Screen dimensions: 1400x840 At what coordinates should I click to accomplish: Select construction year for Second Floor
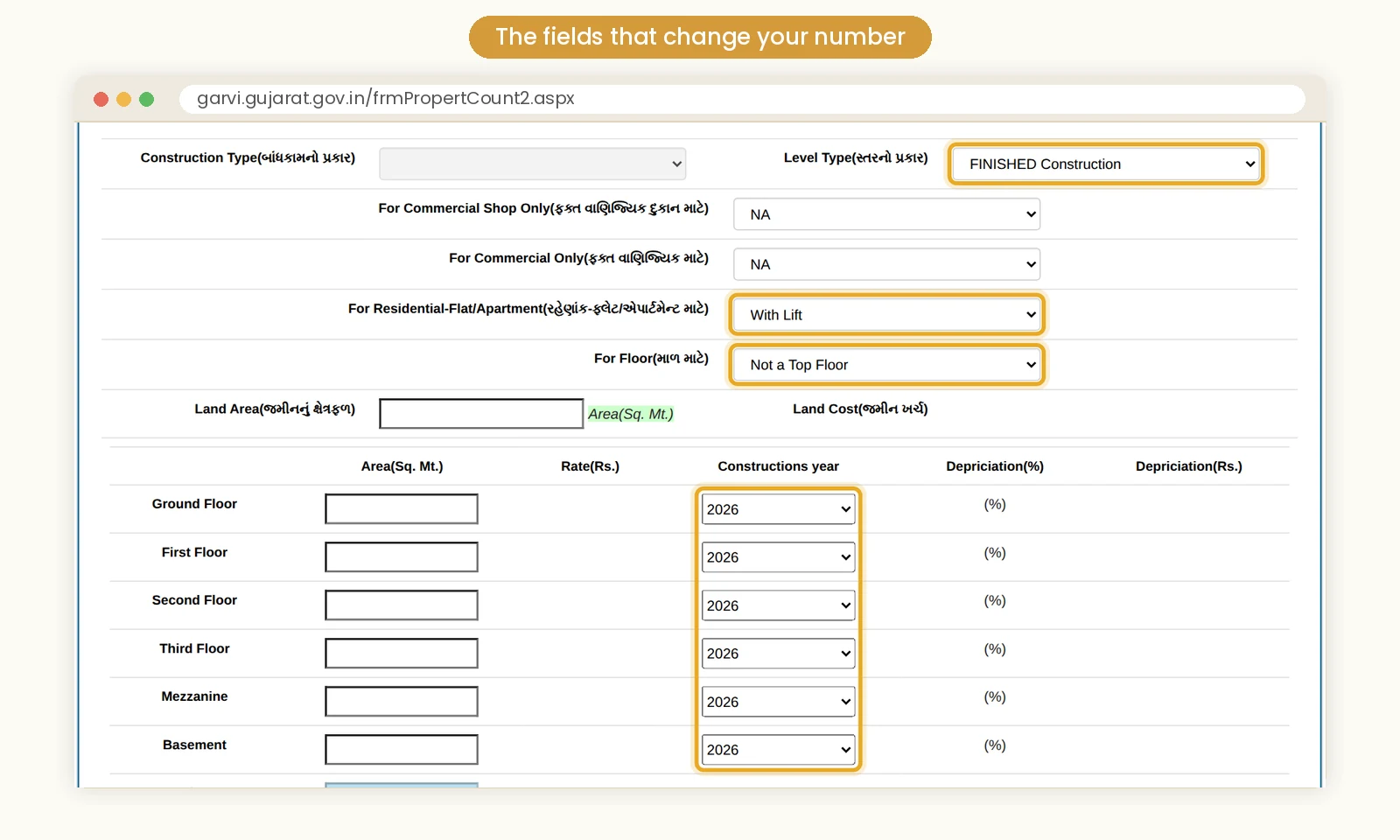pos(778,605)
